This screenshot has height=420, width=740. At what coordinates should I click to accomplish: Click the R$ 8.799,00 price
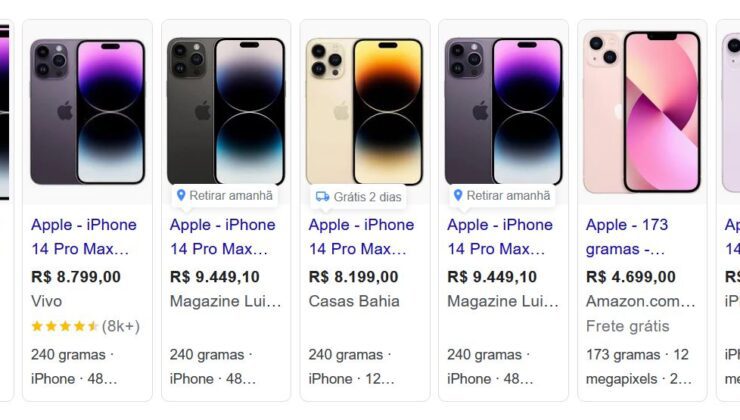point(76,277)
